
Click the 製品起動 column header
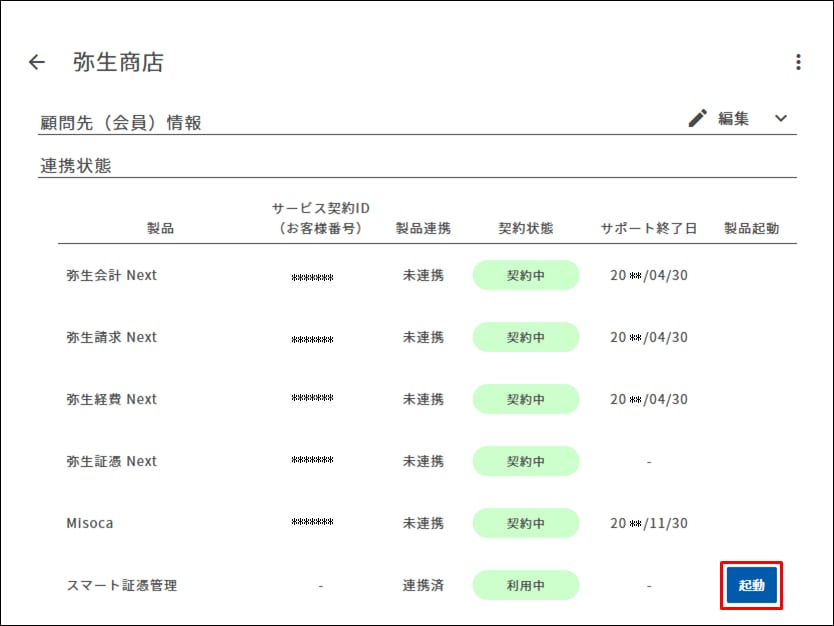pyautogui.click(x=752, y=228)
